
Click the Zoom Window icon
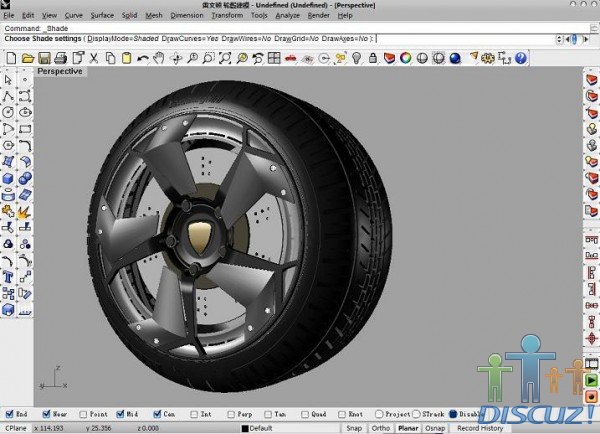pyautogui.click(x=209, y=58)
